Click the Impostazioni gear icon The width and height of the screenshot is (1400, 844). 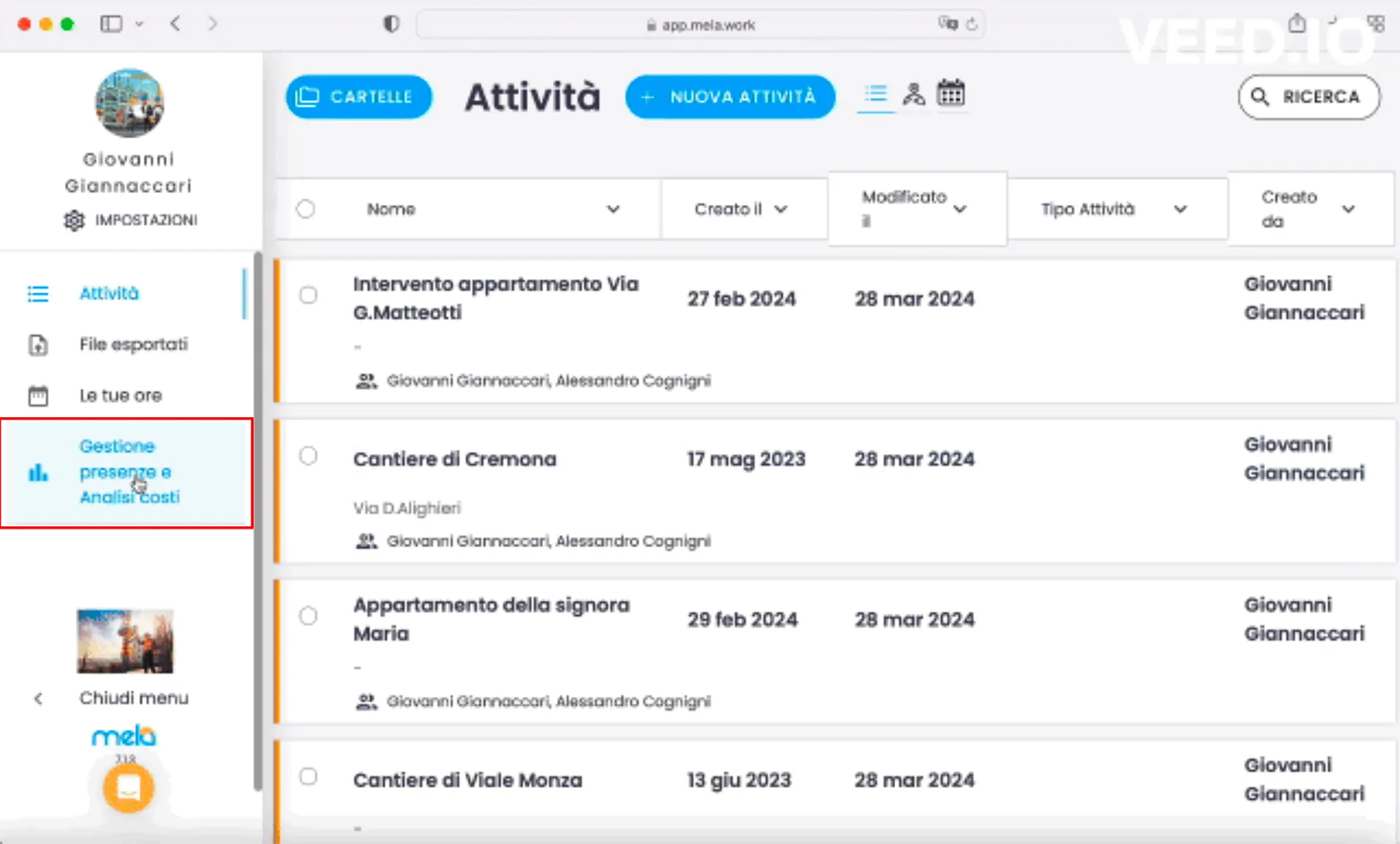pyautogui.click(x=73, y=220)
